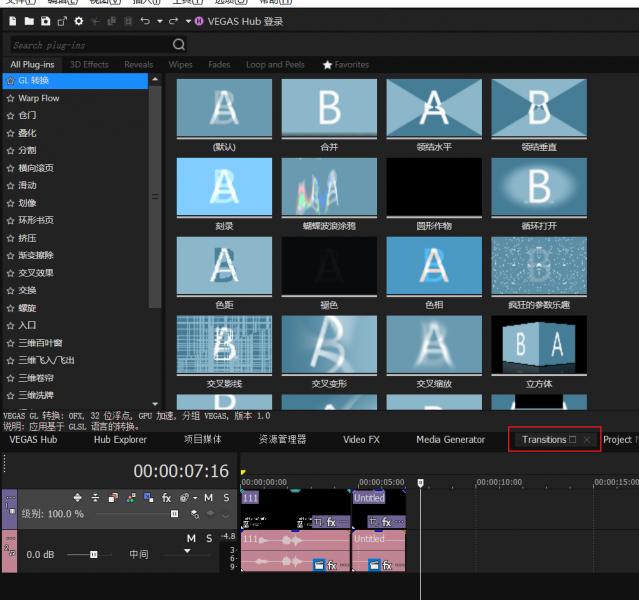Click the Open folder icon

[29, 21]
